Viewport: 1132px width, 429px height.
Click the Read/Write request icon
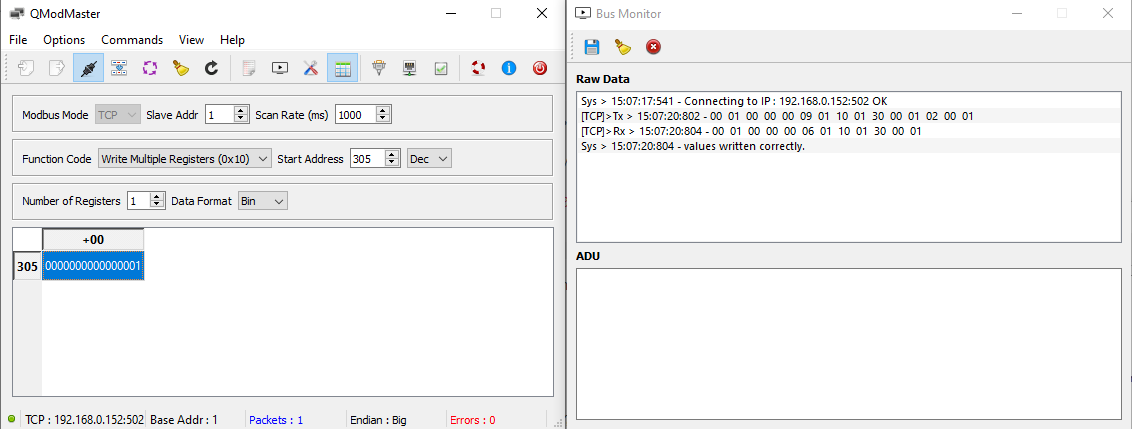tap(118, 68)
